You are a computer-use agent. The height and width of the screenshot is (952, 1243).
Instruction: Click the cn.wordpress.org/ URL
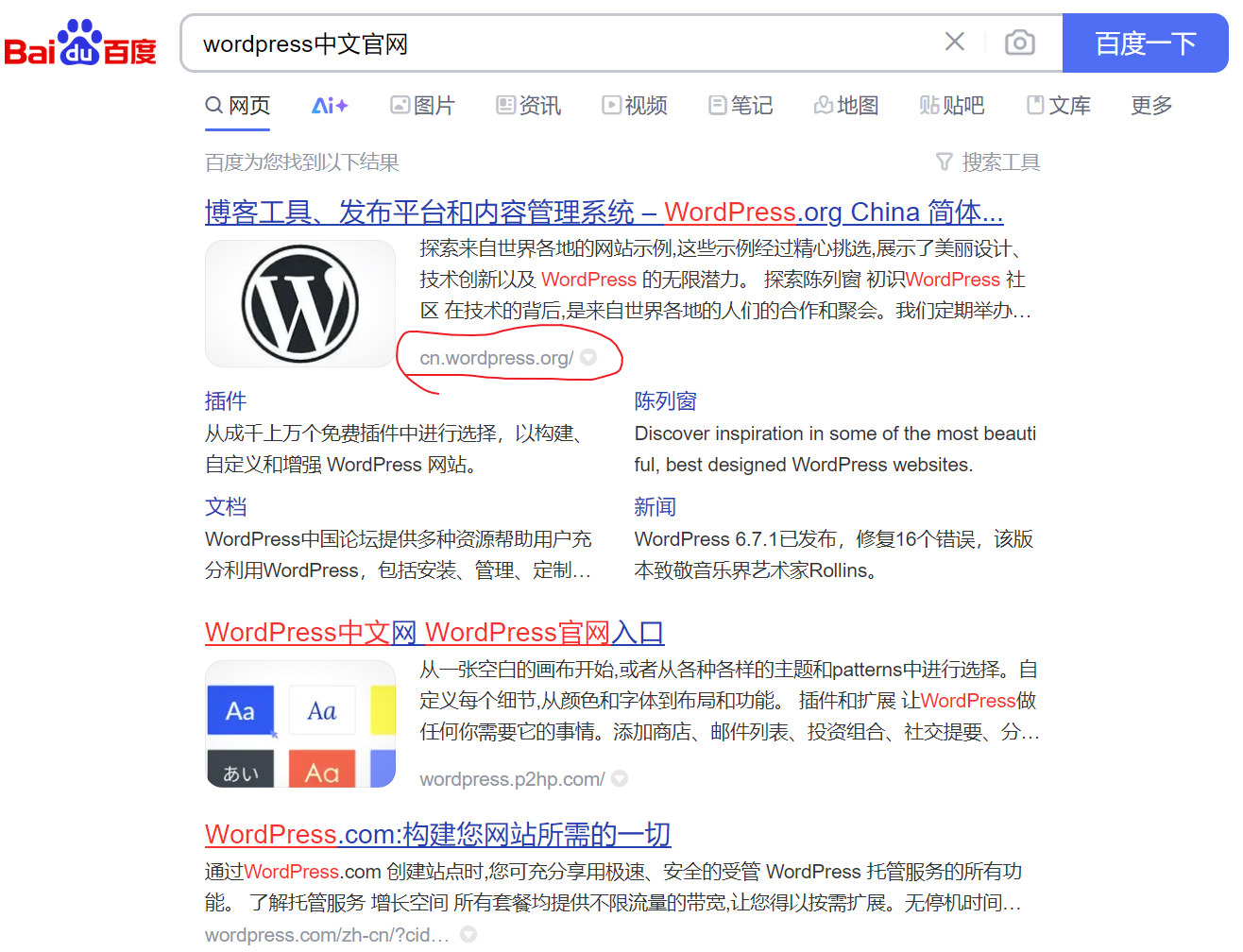click(496, 358)
